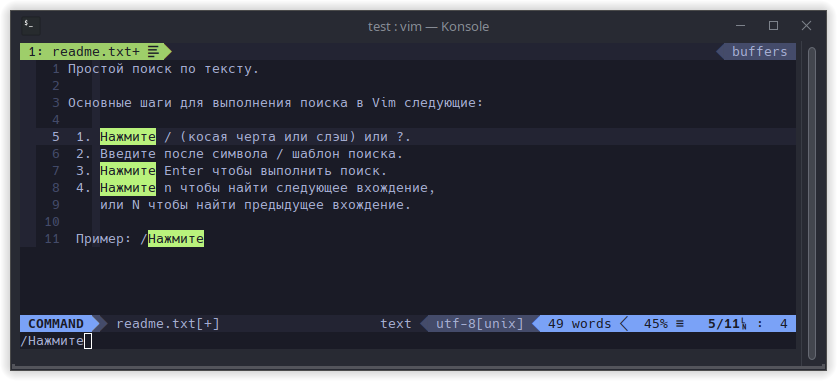Click 'Enter' word on line 7

tap(184, 171)
